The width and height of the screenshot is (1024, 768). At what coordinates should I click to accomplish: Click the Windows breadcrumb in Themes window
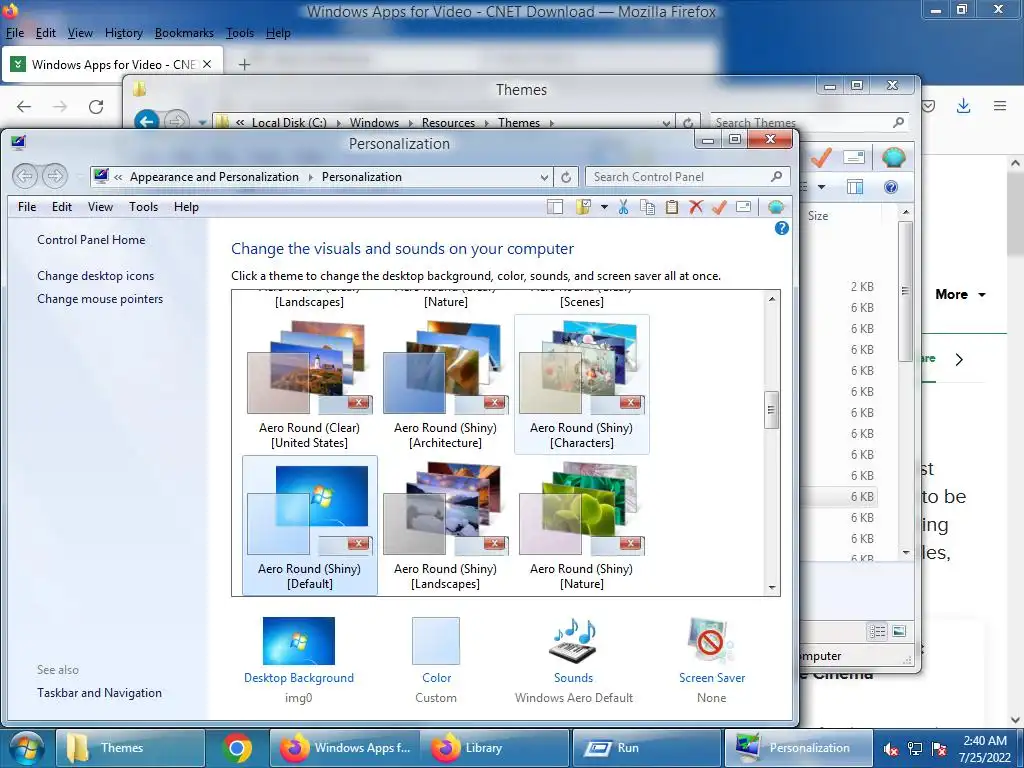click(374, 123)
